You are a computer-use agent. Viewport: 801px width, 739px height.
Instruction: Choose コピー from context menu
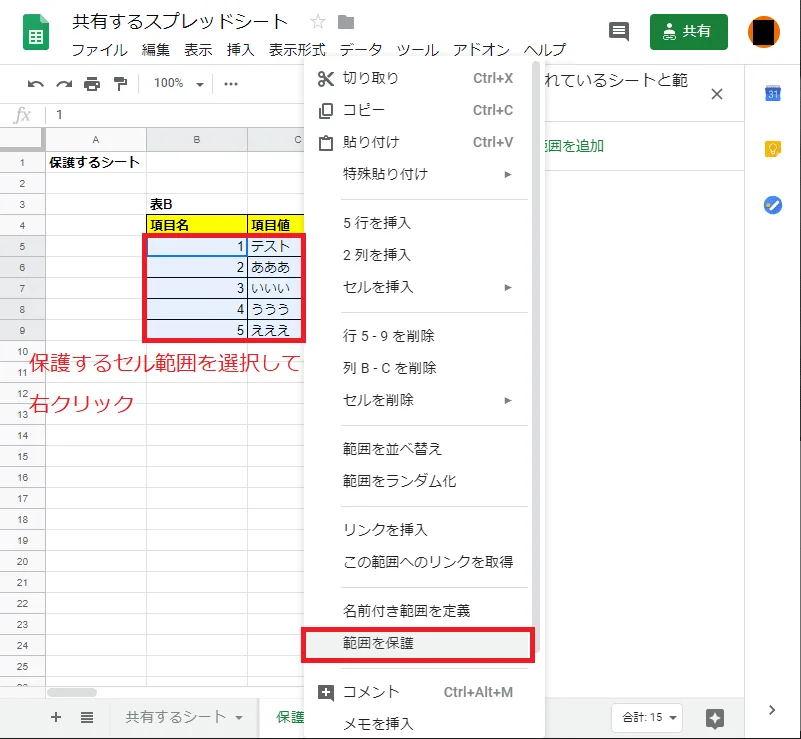point(418,110)
